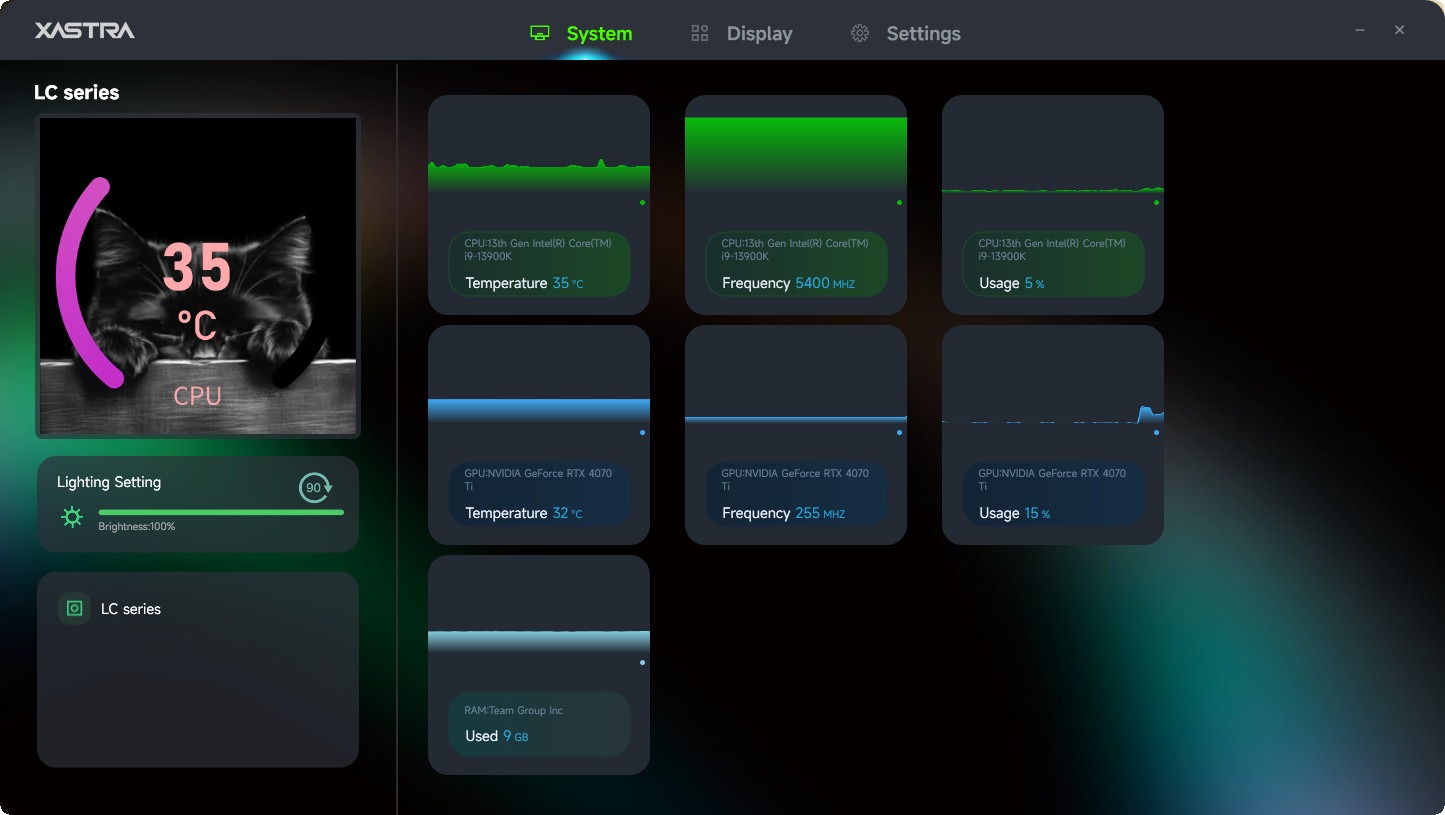
Task: Select the GPU Frequency 255 MHZ card
Action: click(x=796, y=435)
